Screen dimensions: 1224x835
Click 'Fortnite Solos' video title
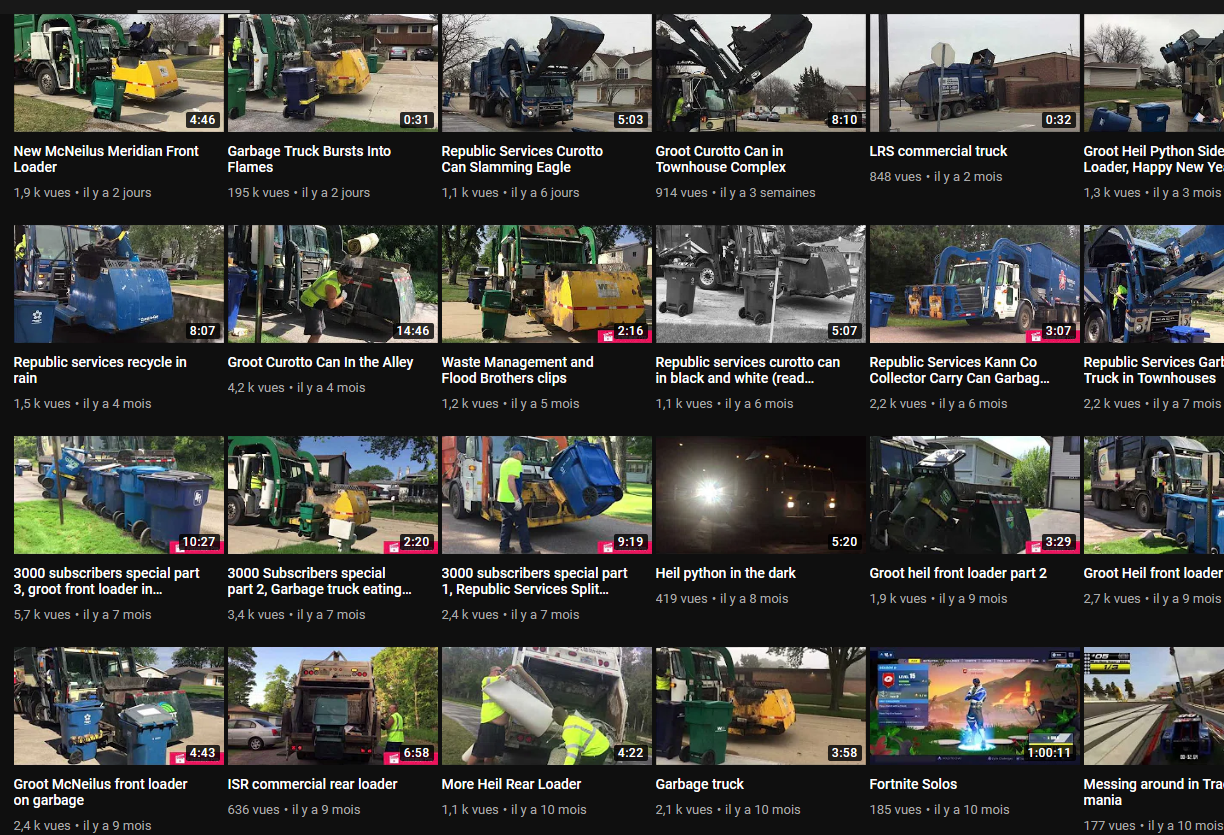pos(913,784)
